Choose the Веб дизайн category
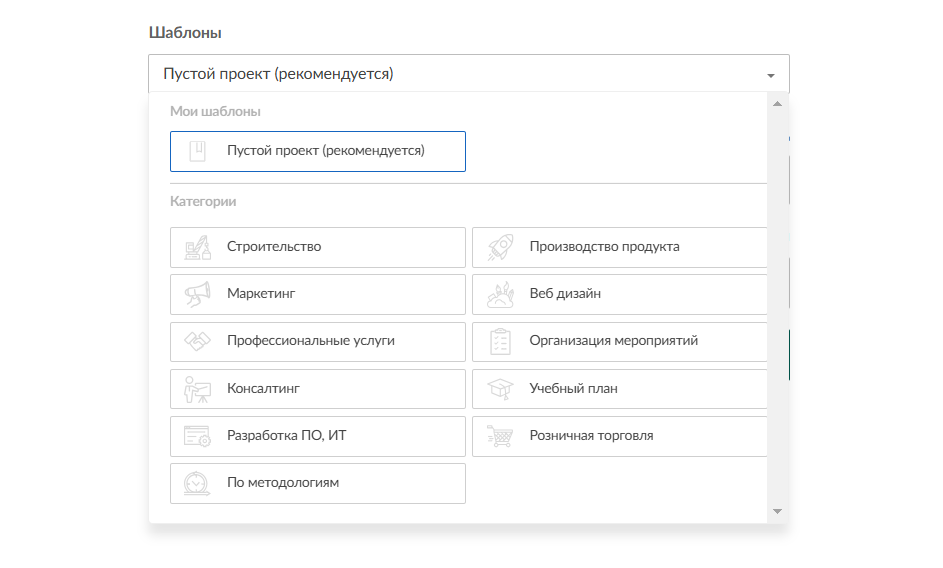Screen dimensions: 943x568 point(619,294)
